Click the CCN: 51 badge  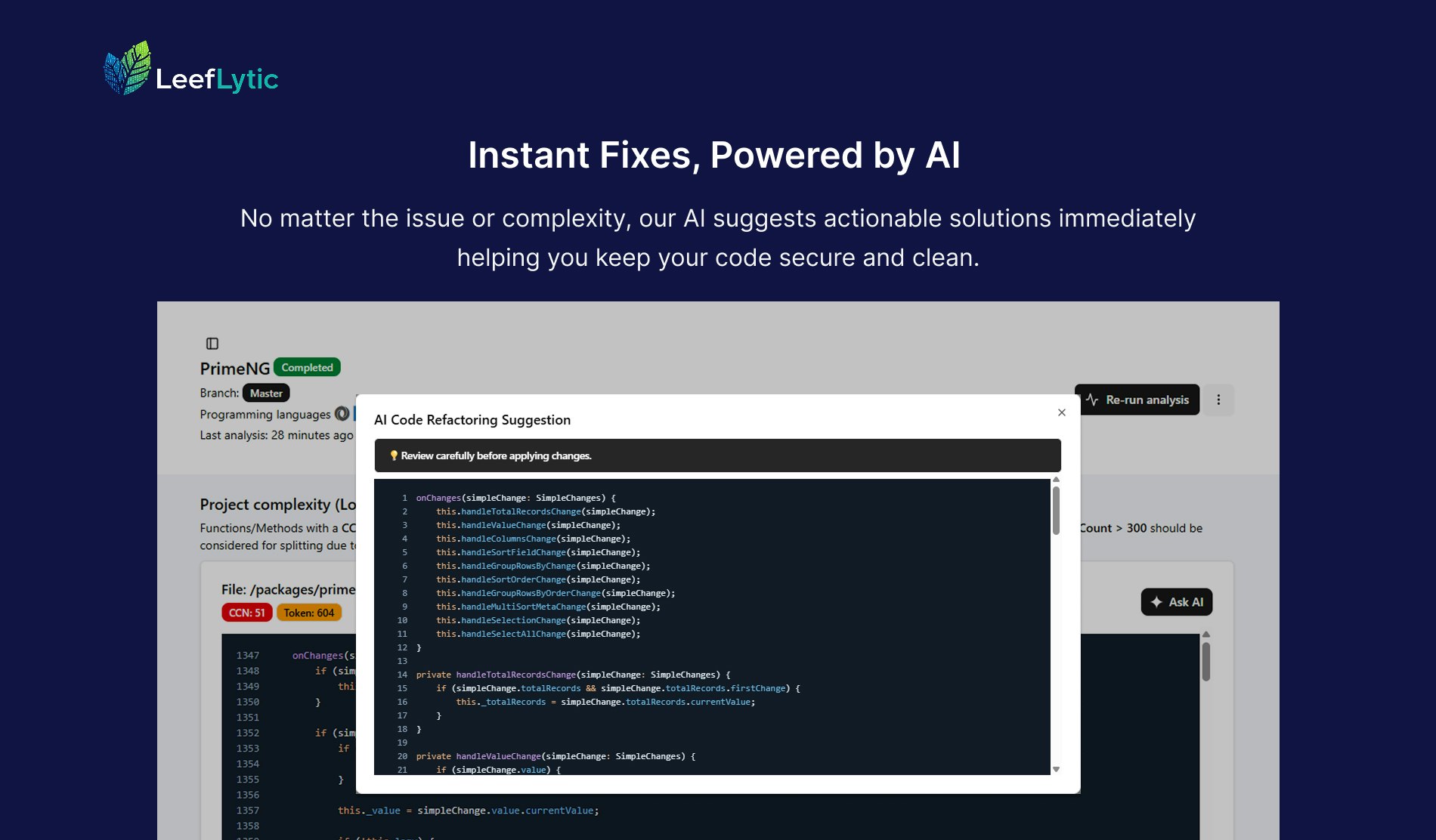[247, 613]
